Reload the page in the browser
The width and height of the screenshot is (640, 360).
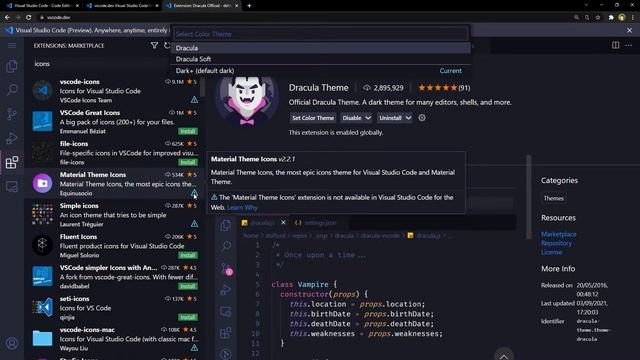(29, 17)
